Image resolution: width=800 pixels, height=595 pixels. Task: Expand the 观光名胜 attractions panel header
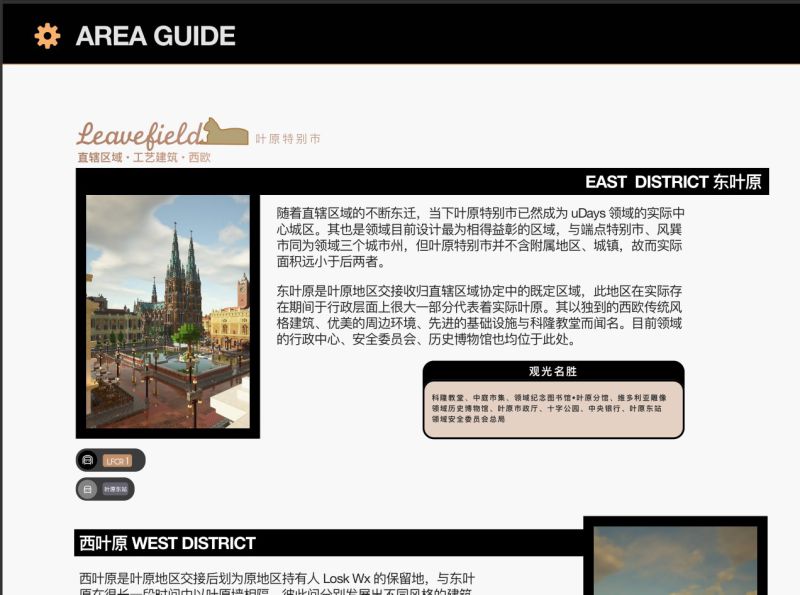tap(555, 372)
